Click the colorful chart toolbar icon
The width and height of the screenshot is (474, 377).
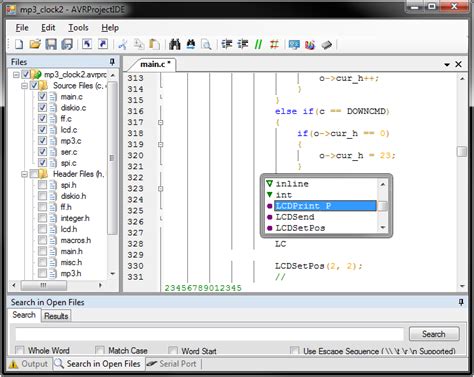(x=310, y=44)
